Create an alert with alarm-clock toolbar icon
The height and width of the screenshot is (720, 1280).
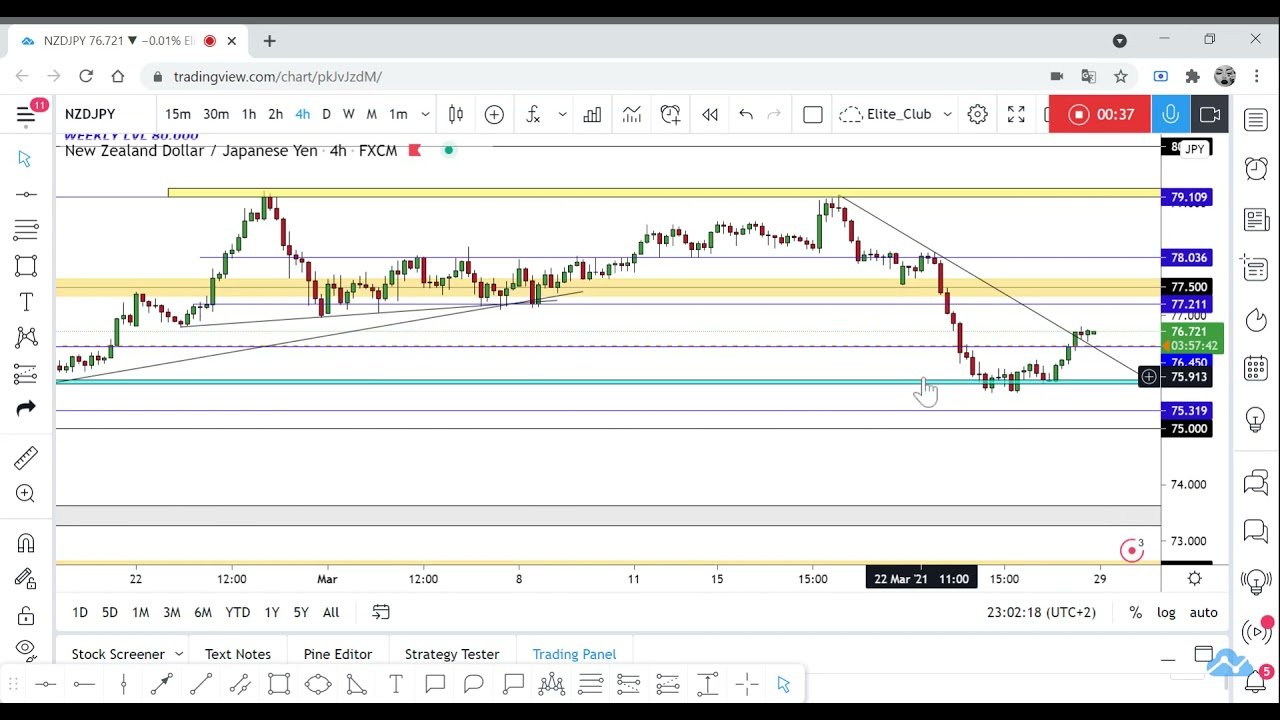tap(670, 114)
